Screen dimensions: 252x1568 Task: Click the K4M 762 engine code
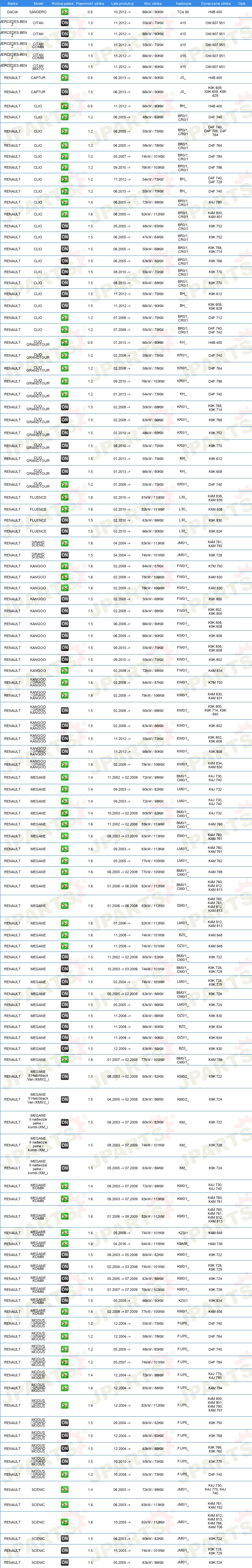click(216, 861)
